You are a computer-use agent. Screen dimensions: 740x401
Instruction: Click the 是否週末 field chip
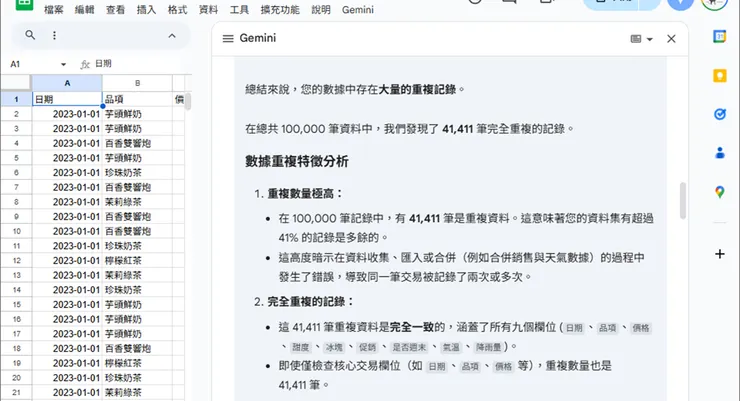tap(409, 347)
